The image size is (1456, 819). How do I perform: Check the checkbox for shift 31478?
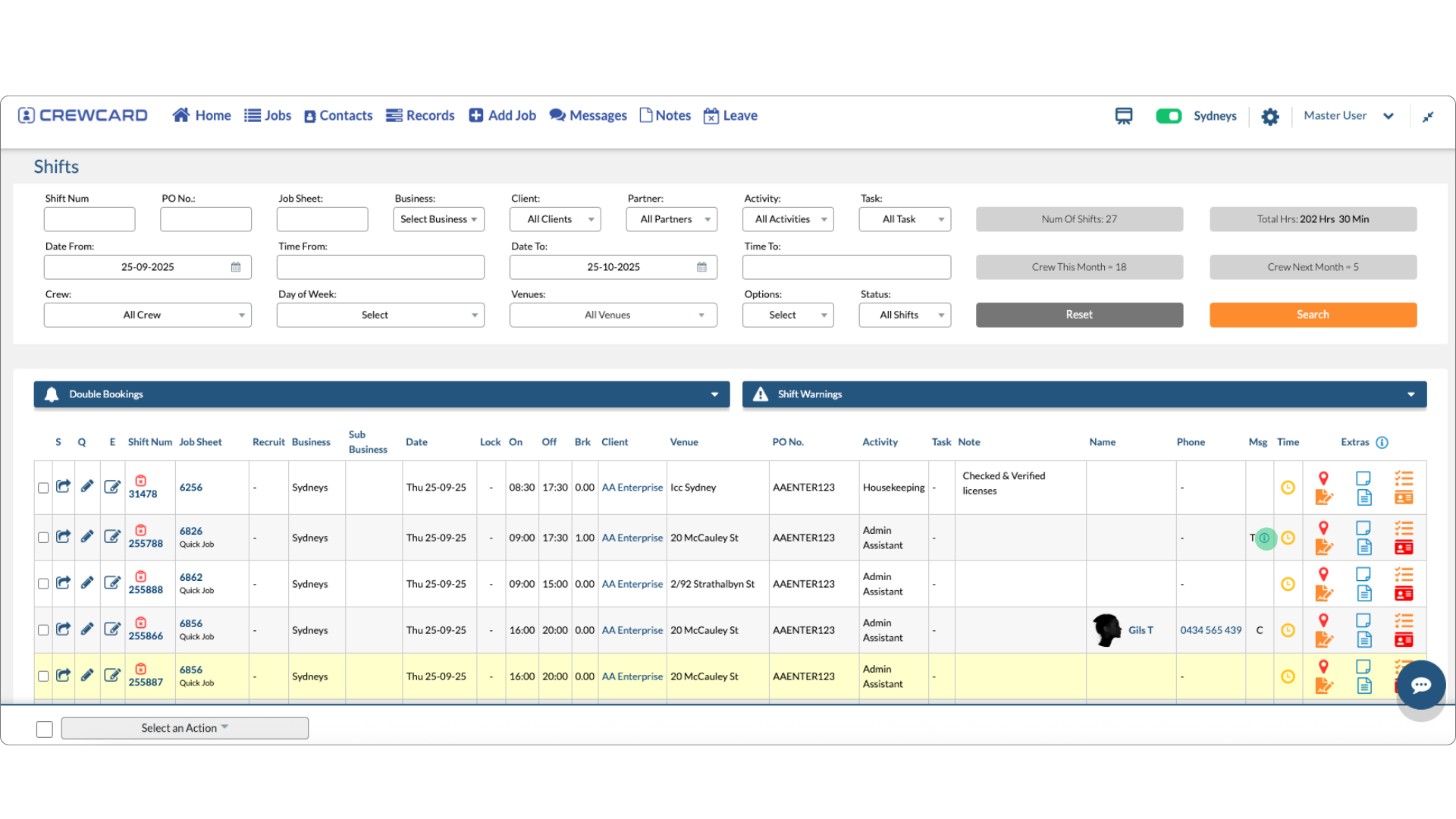tap(43, 488)
